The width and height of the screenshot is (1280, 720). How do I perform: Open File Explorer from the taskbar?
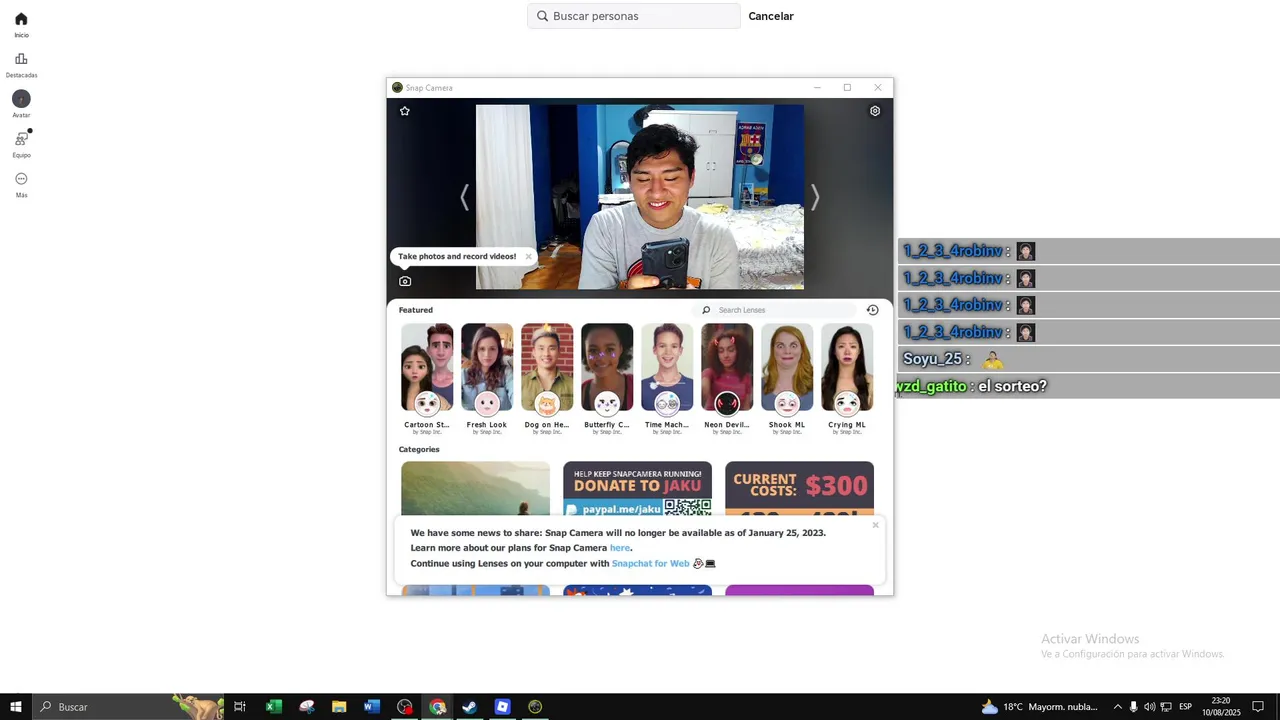click(x=339, y=707)
